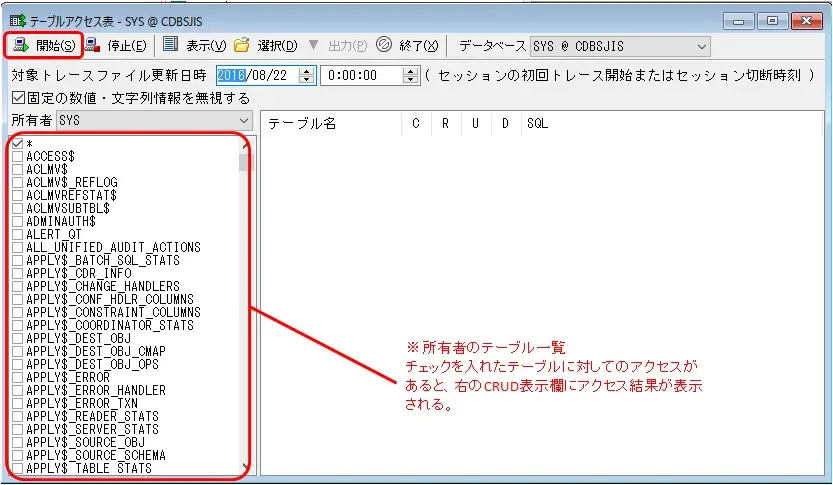Click the 停止(E) stop icon
The height and width of the screenshot is (485, 833).
[92, 46]
